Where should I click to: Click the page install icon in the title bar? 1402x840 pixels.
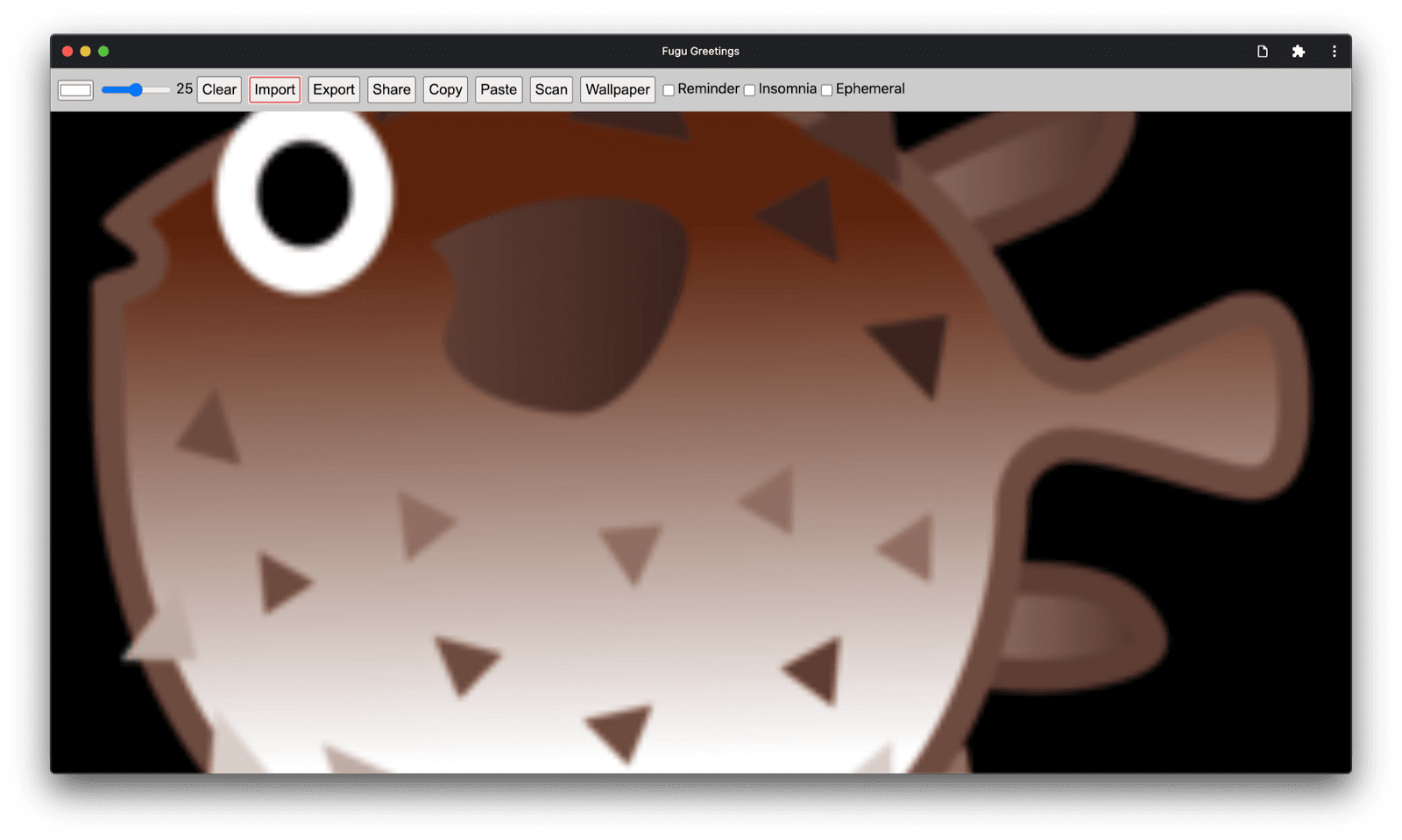[1262, 51]
